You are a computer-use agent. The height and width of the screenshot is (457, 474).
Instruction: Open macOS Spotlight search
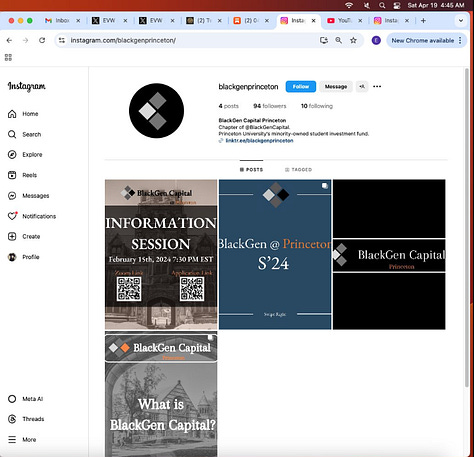click(382, 5)
